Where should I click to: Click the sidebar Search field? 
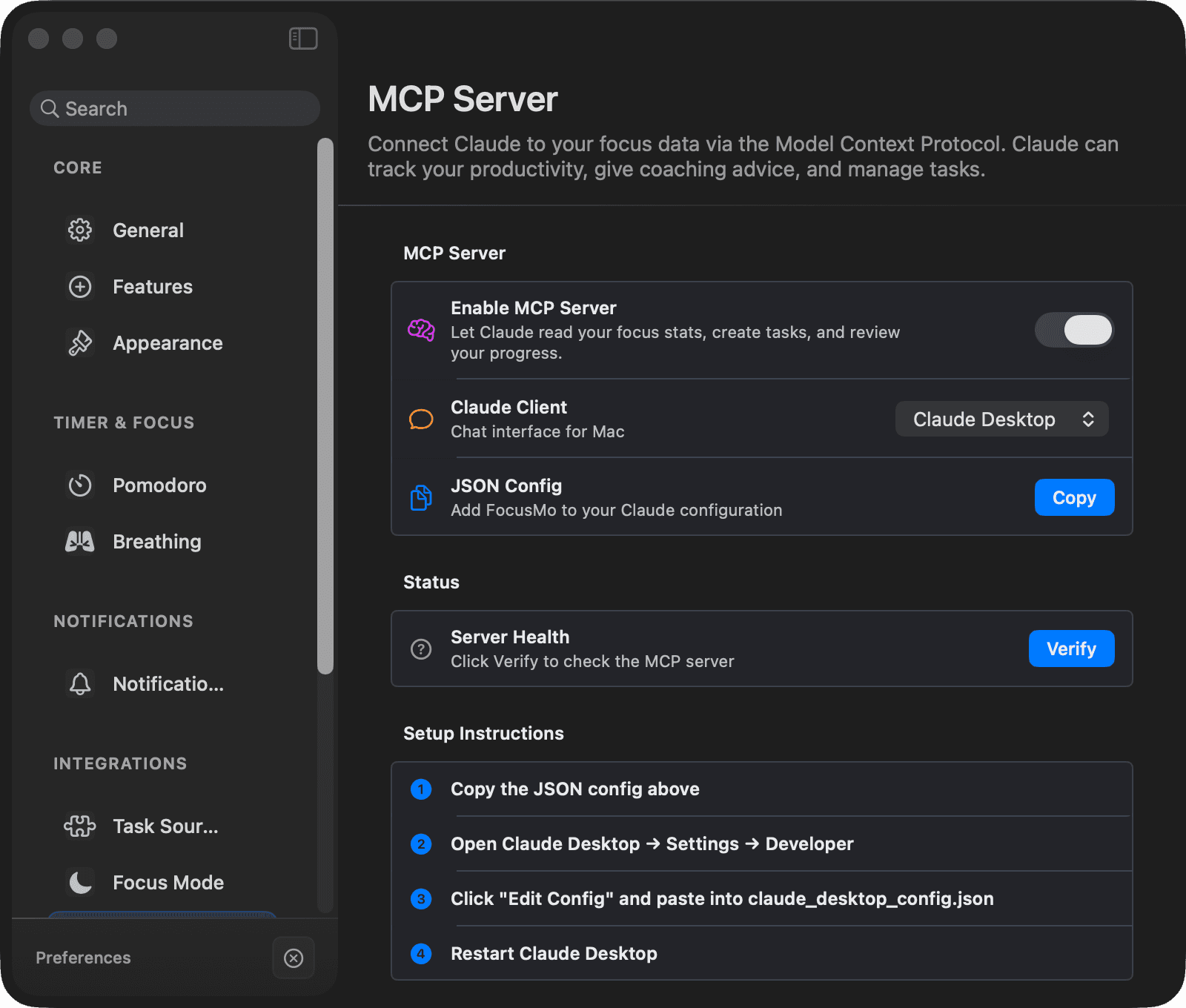(x=175, y=108)
